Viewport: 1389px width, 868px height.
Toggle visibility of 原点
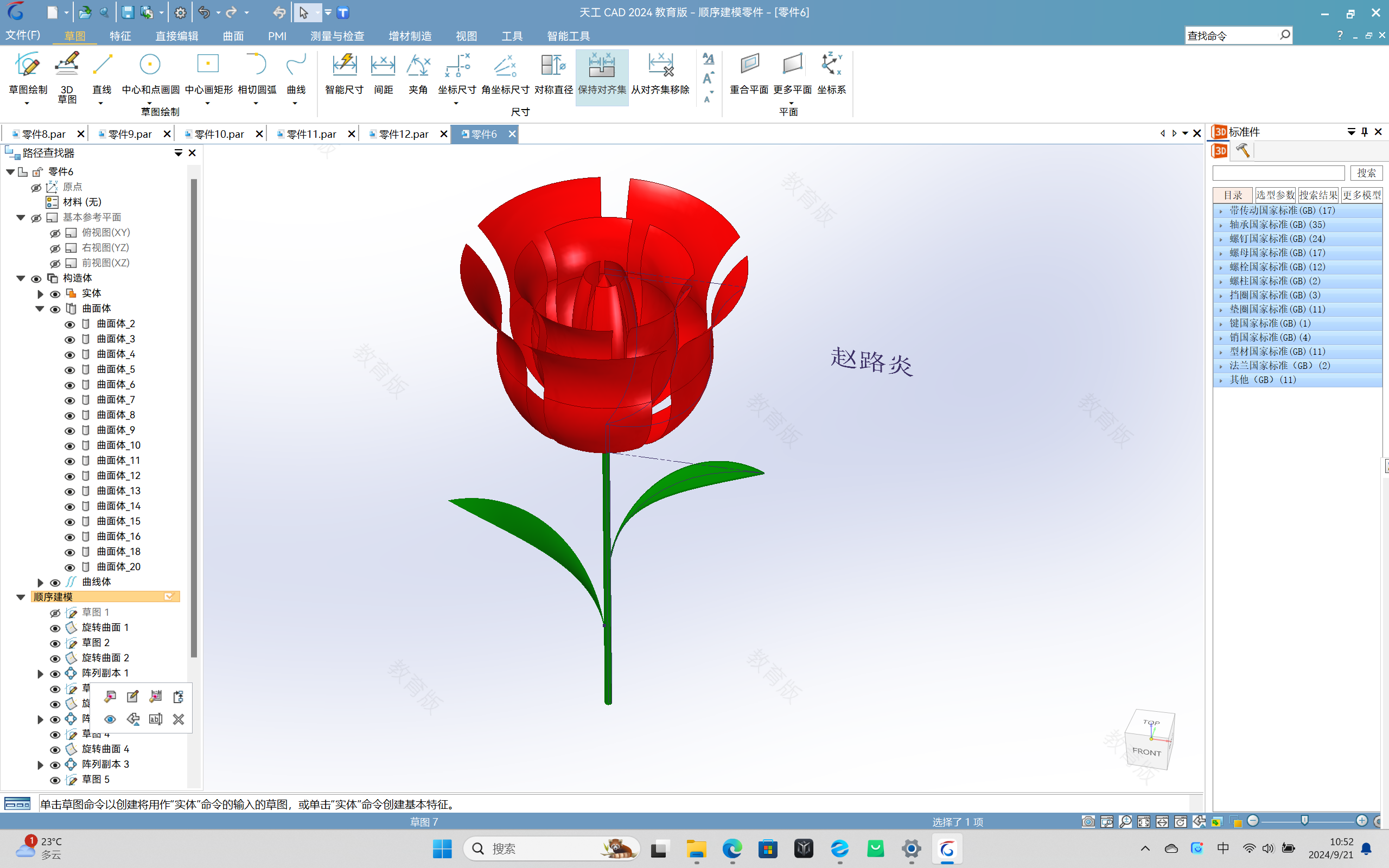click(36, 188)
